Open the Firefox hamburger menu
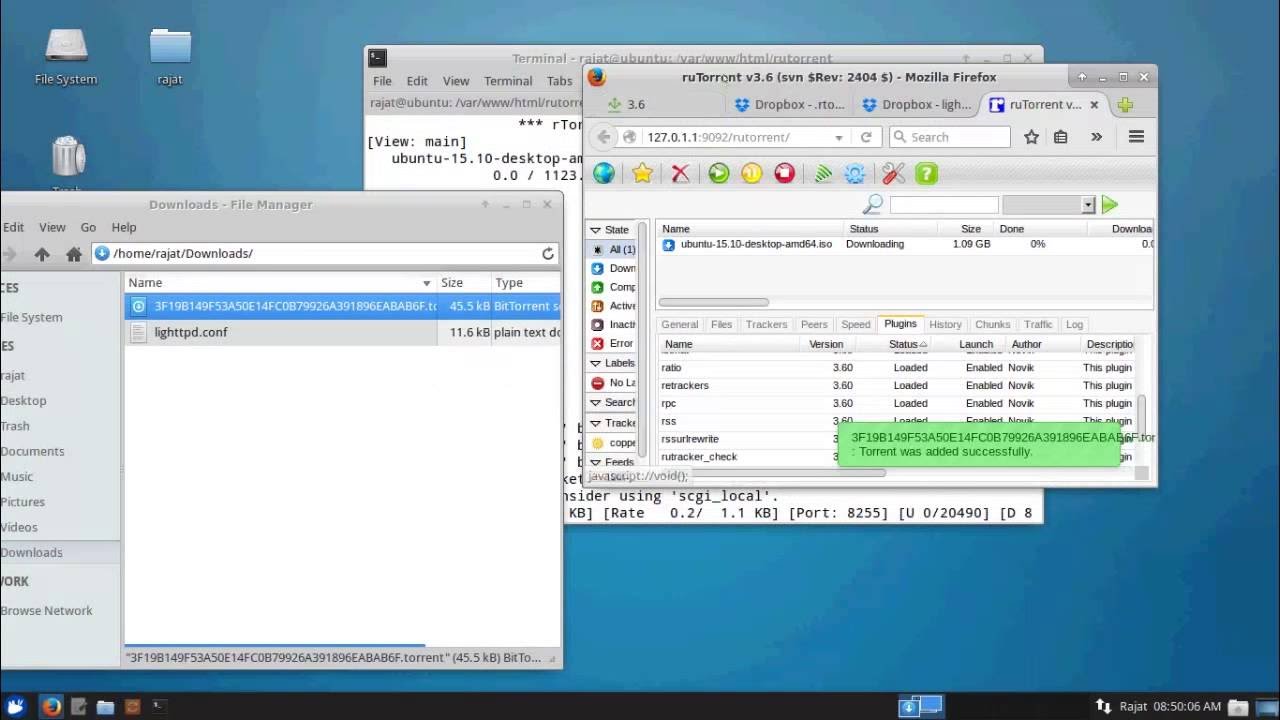 [1136, 137]
